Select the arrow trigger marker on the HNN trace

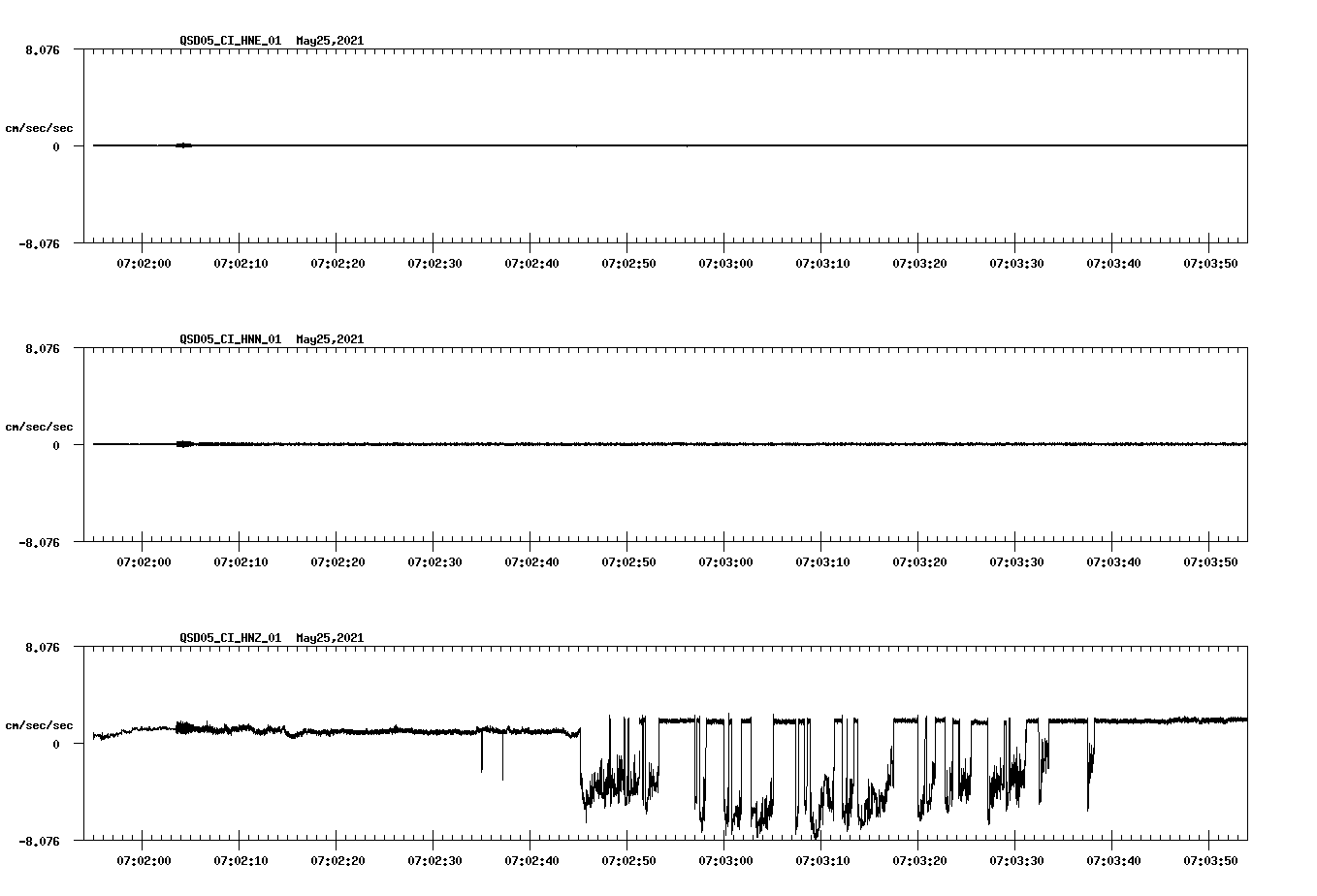[183, 444]
